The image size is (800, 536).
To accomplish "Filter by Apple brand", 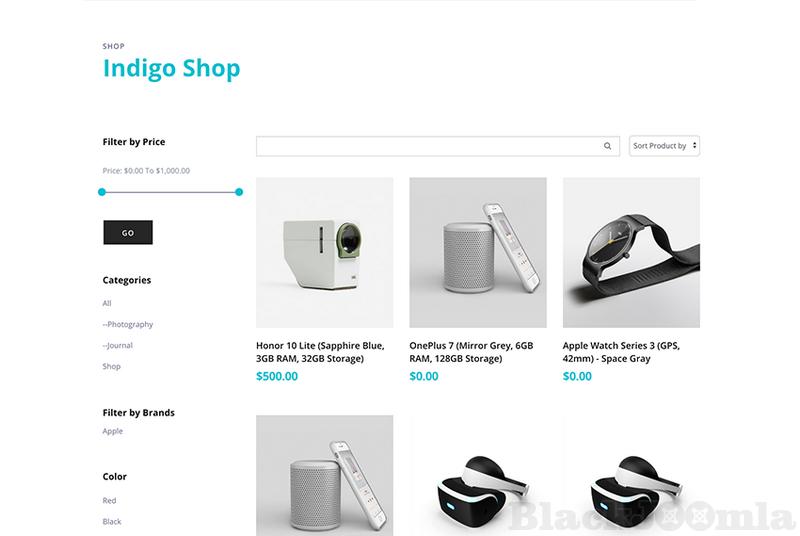I will [x=112, y=431].
